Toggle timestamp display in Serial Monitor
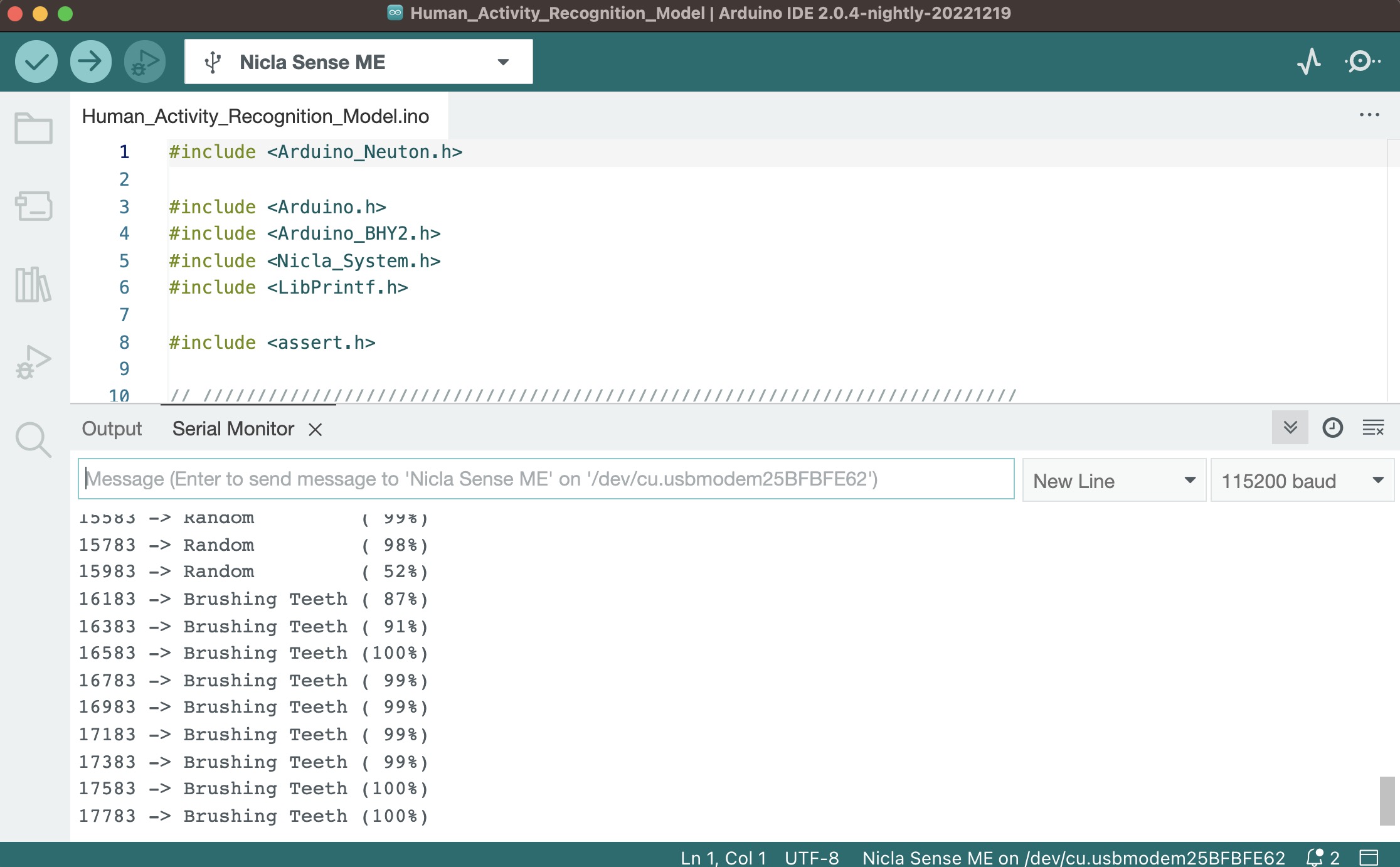 pos(1333,428)
